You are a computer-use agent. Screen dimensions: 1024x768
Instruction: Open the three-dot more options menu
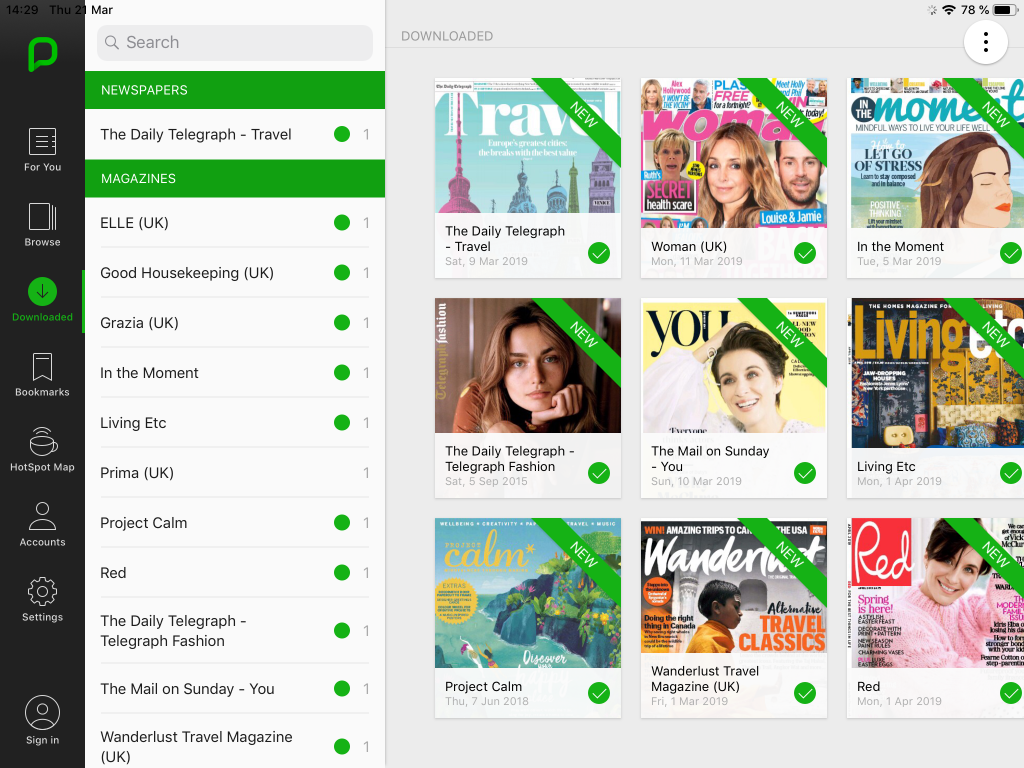[985, 42]
